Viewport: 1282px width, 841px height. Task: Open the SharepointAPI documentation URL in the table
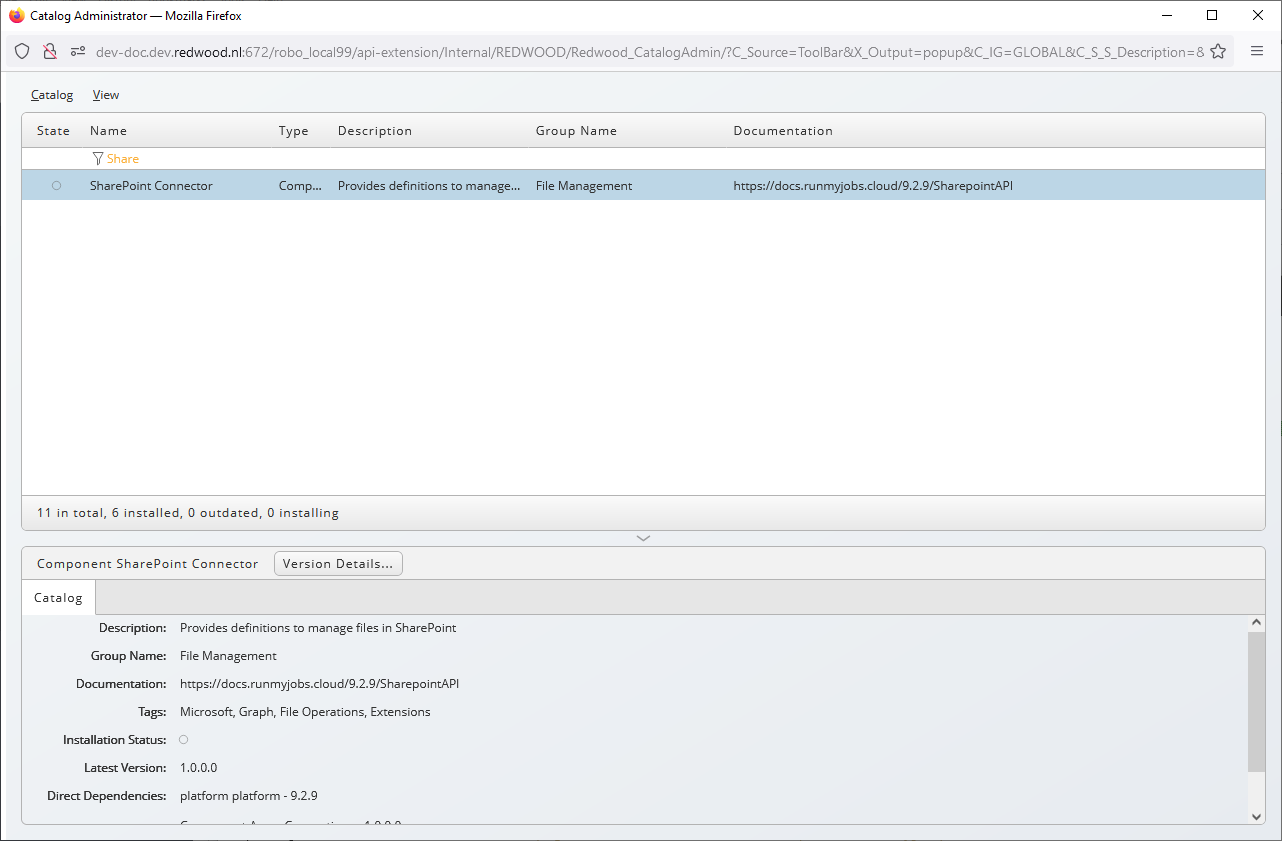873,186
